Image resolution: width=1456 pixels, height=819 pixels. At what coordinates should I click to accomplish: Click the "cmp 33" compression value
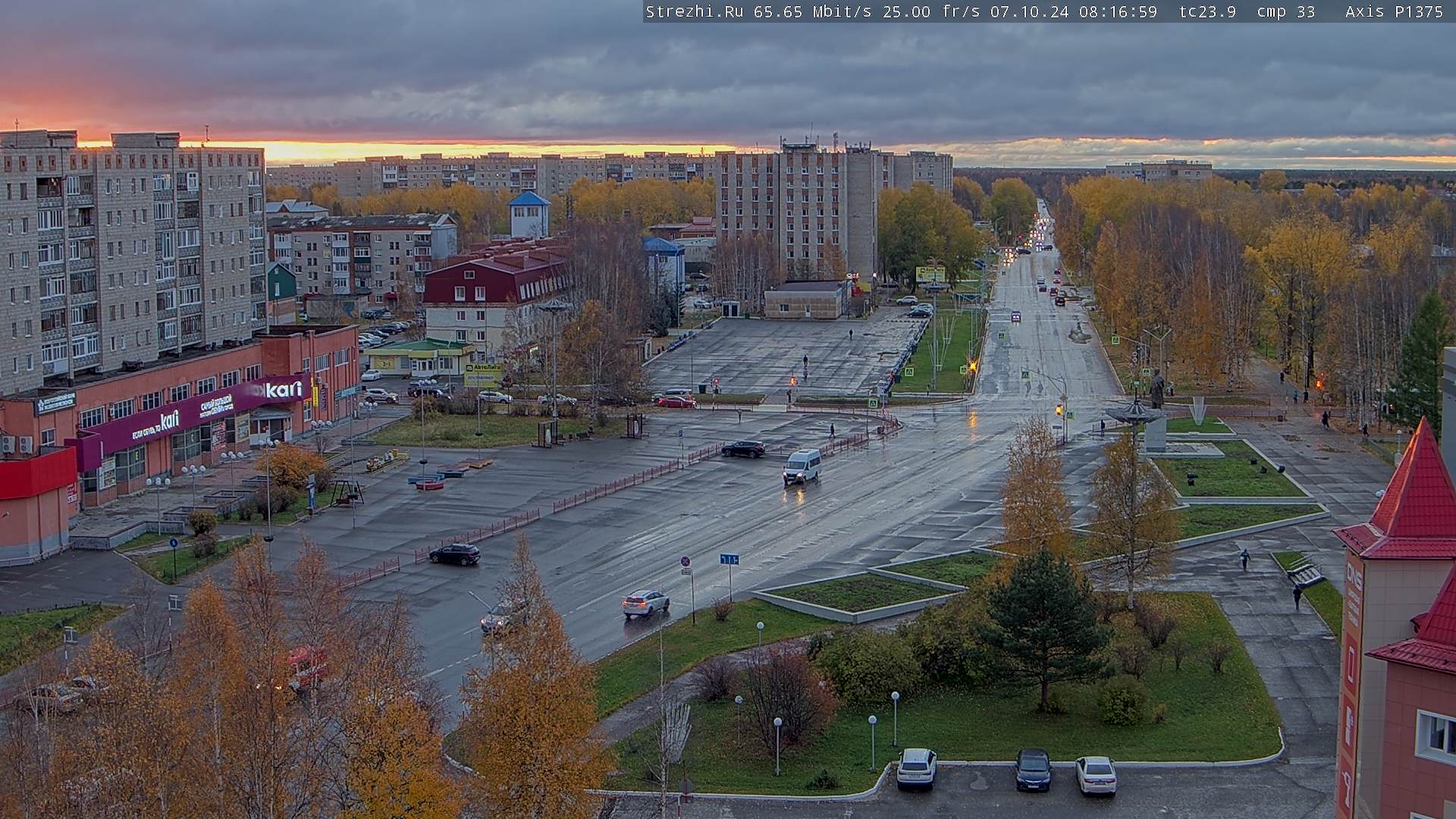pyautogui.click(x=1285, y=11)
